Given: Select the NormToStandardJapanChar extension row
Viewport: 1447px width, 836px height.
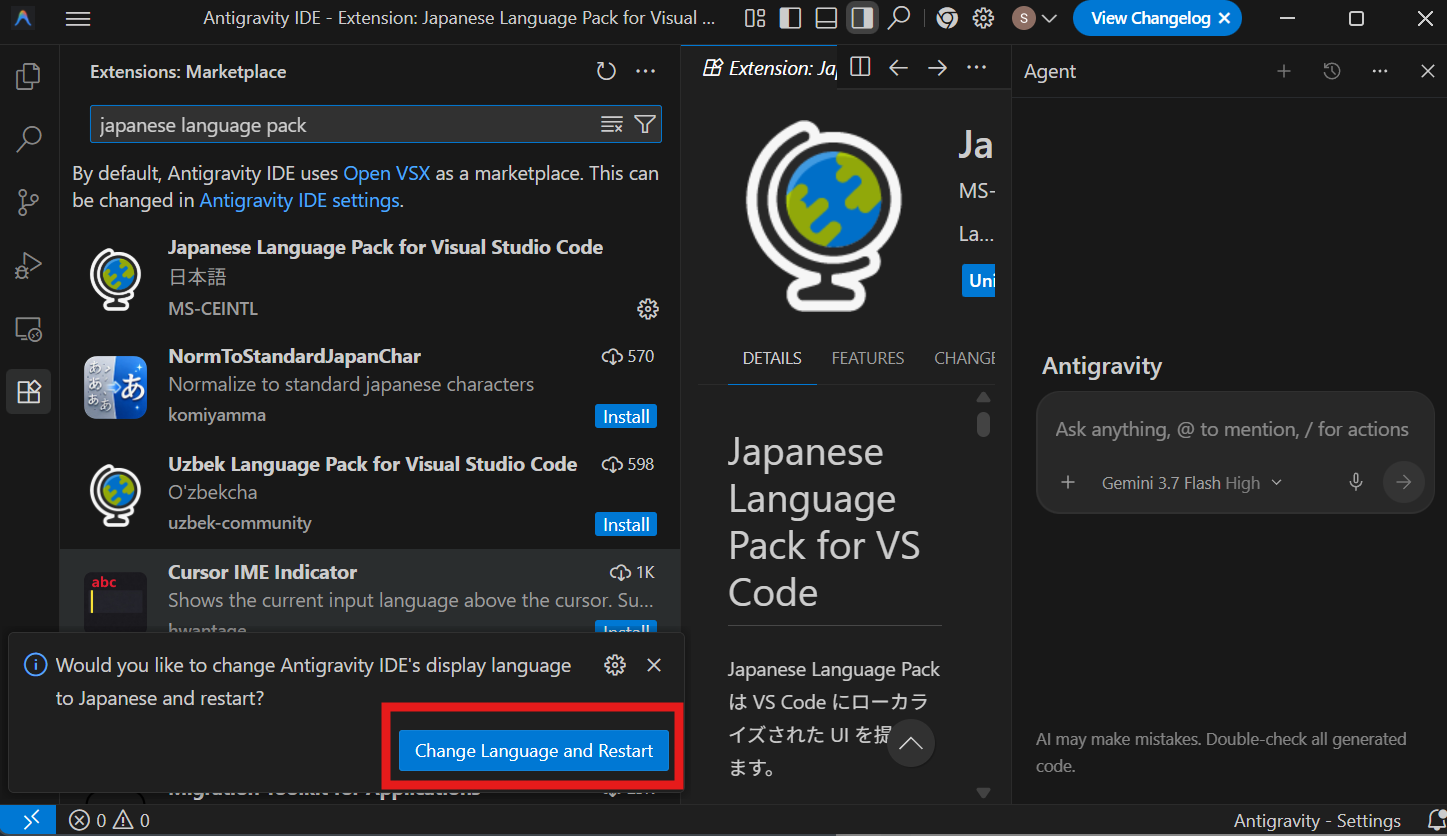Looking at the screenshot, I should pyautogui.click(x=370, y=387).
